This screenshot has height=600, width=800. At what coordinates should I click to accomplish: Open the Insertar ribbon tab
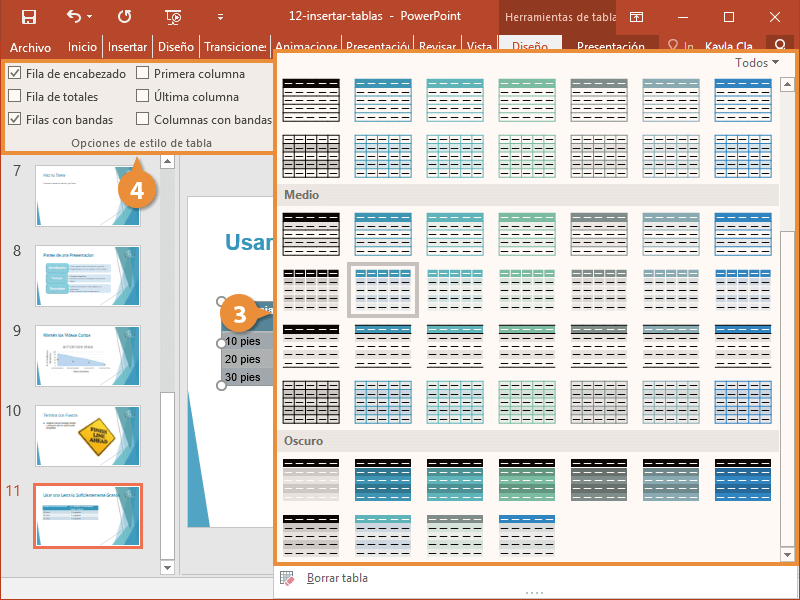(x=127, y=47)
